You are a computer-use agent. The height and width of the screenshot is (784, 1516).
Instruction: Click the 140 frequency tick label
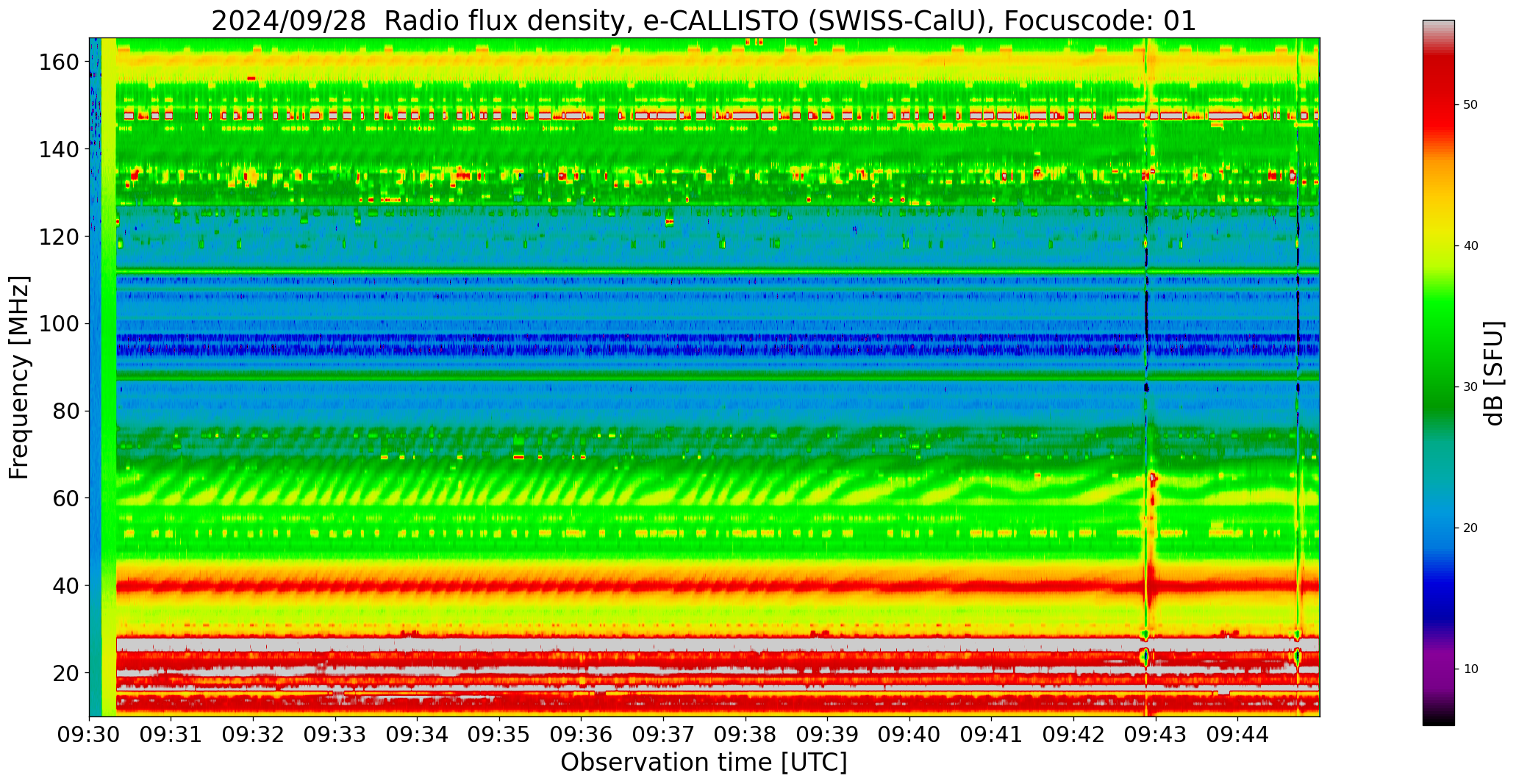coord(59,149)
